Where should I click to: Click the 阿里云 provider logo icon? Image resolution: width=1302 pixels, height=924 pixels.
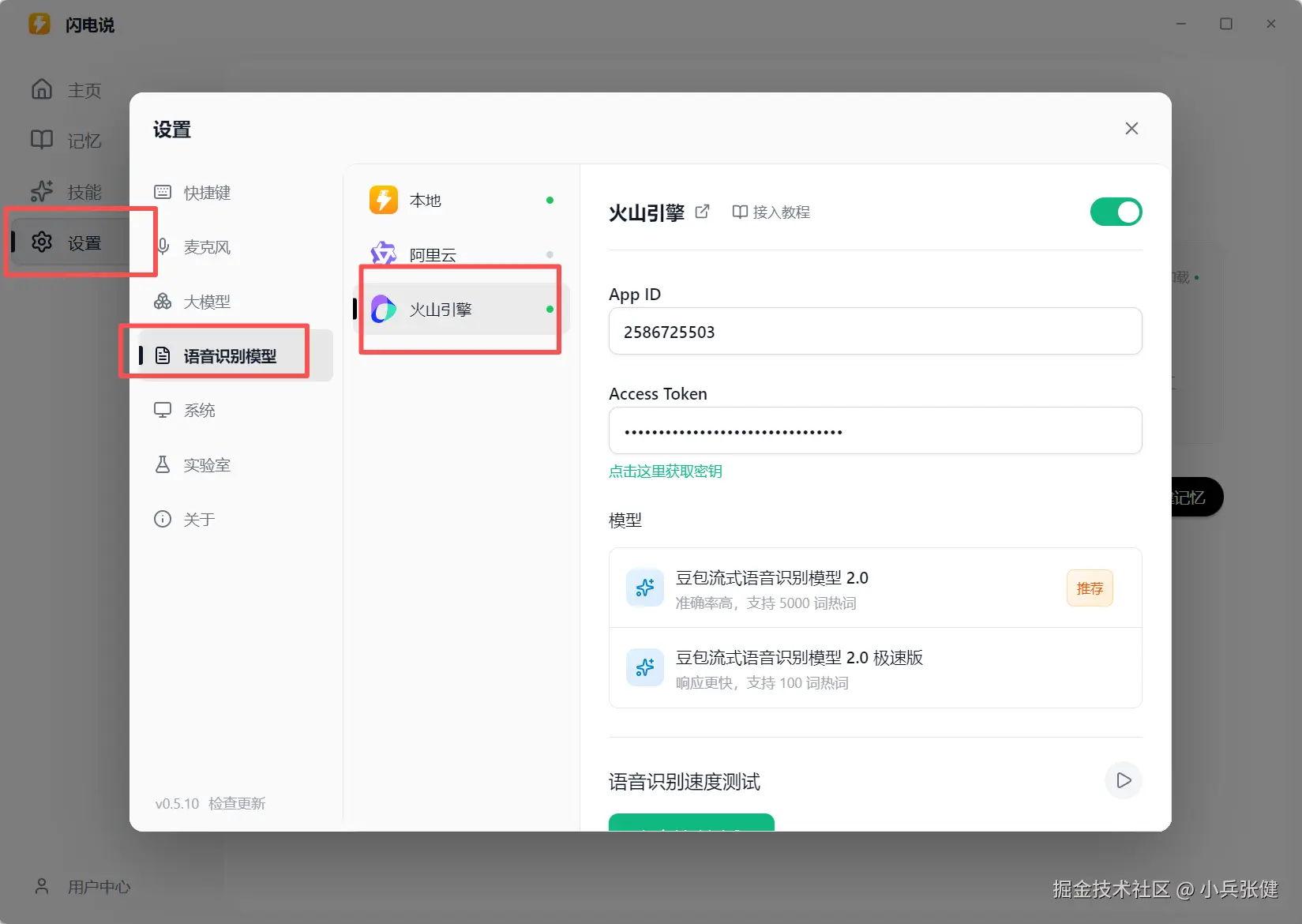click(384, 254)
